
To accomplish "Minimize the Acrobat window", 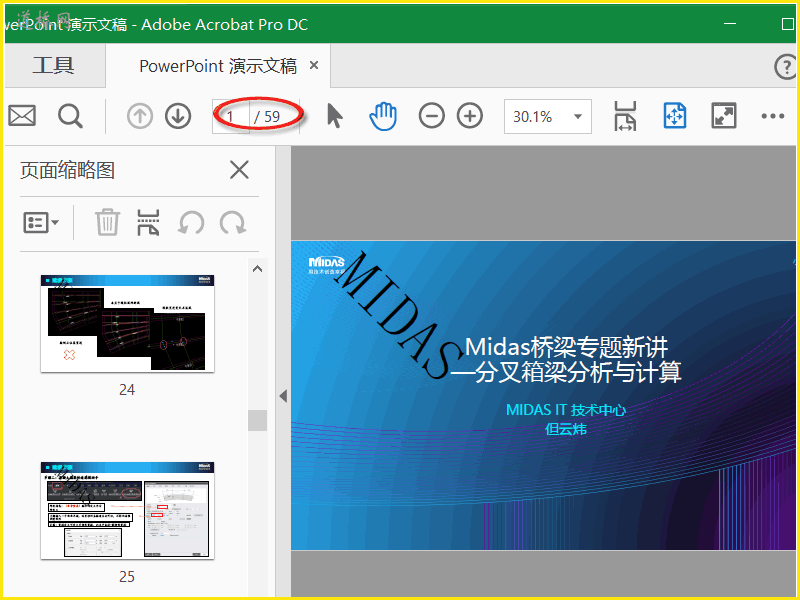I will coord(730,23).
